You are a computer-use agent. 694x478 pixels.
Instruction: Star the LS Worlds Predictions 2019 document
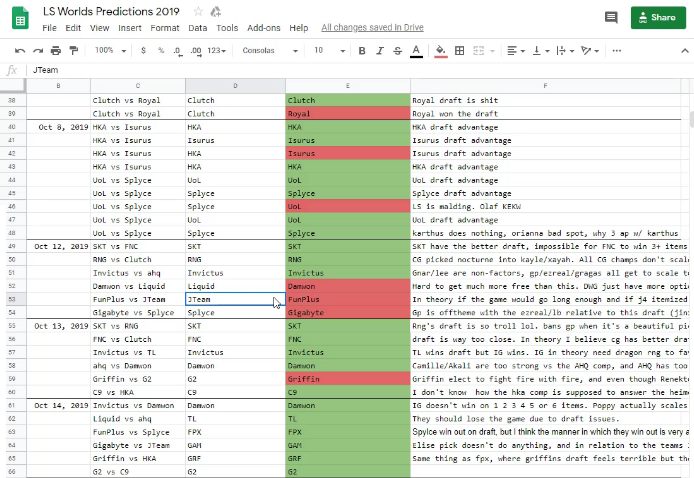[198, 12]
